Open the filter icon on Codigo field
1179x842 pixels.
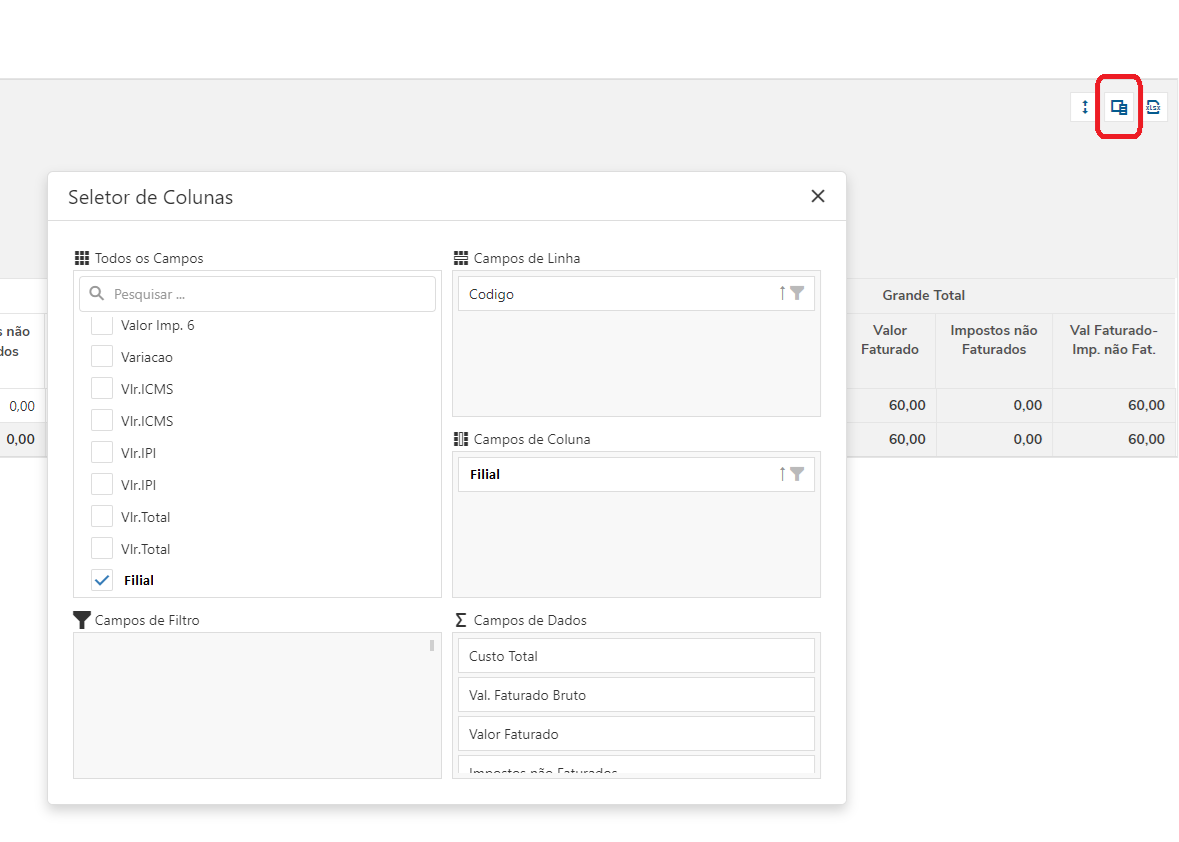click(797, 293)
